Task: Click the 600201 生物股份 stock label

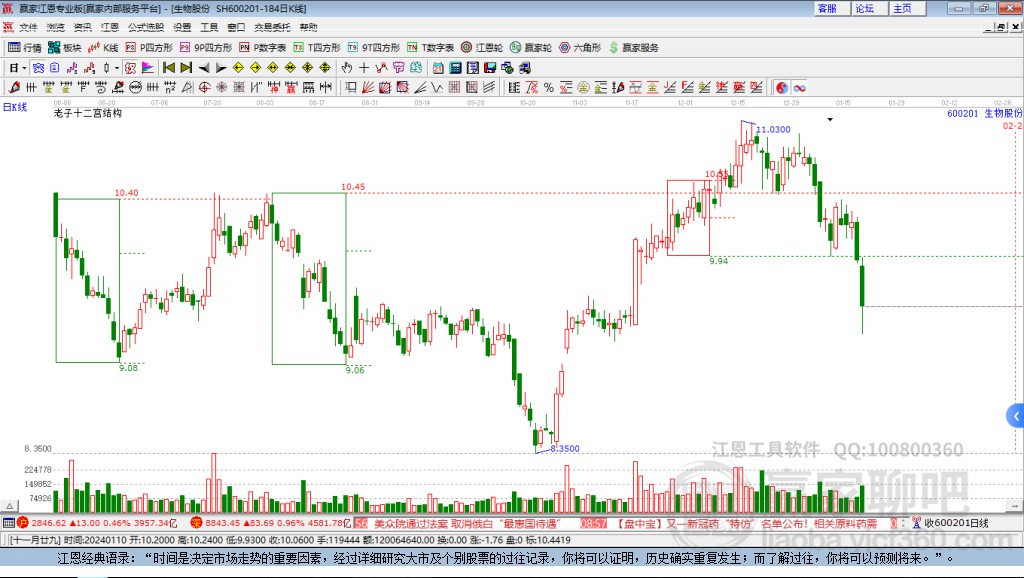Action: [x=985, y=113]
